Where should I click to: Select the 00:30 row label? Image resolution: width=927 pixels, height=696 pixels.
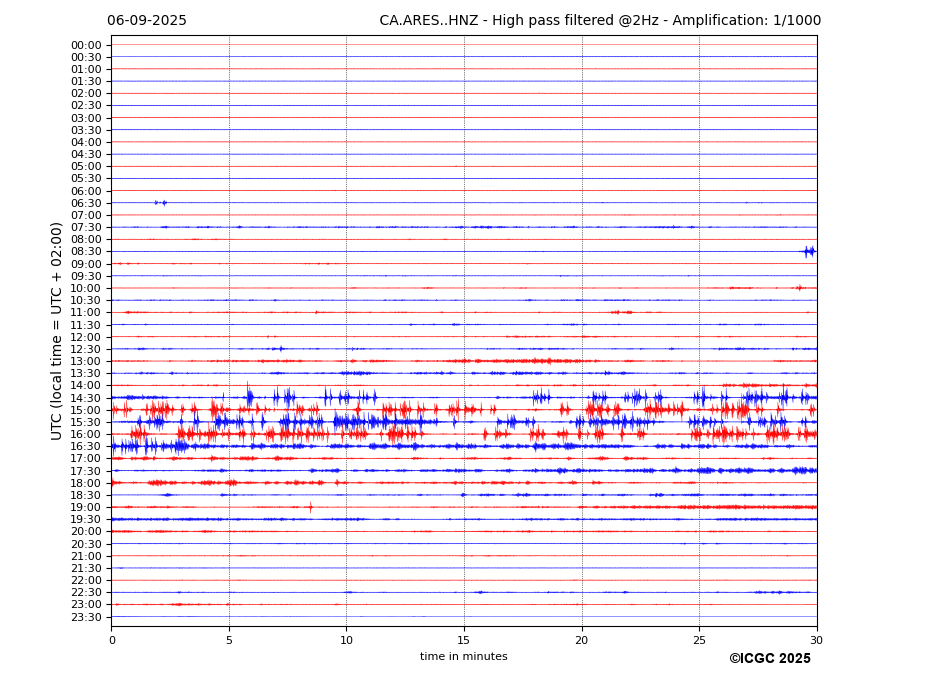(x=86, y=57)
